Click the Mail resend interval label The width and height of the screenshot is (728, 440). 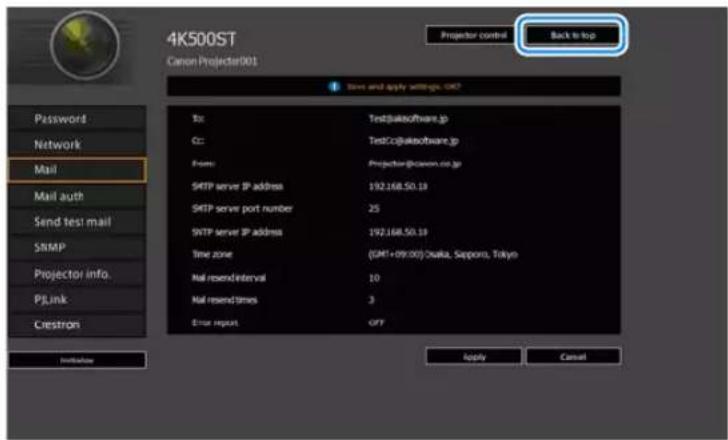(228, 278)
